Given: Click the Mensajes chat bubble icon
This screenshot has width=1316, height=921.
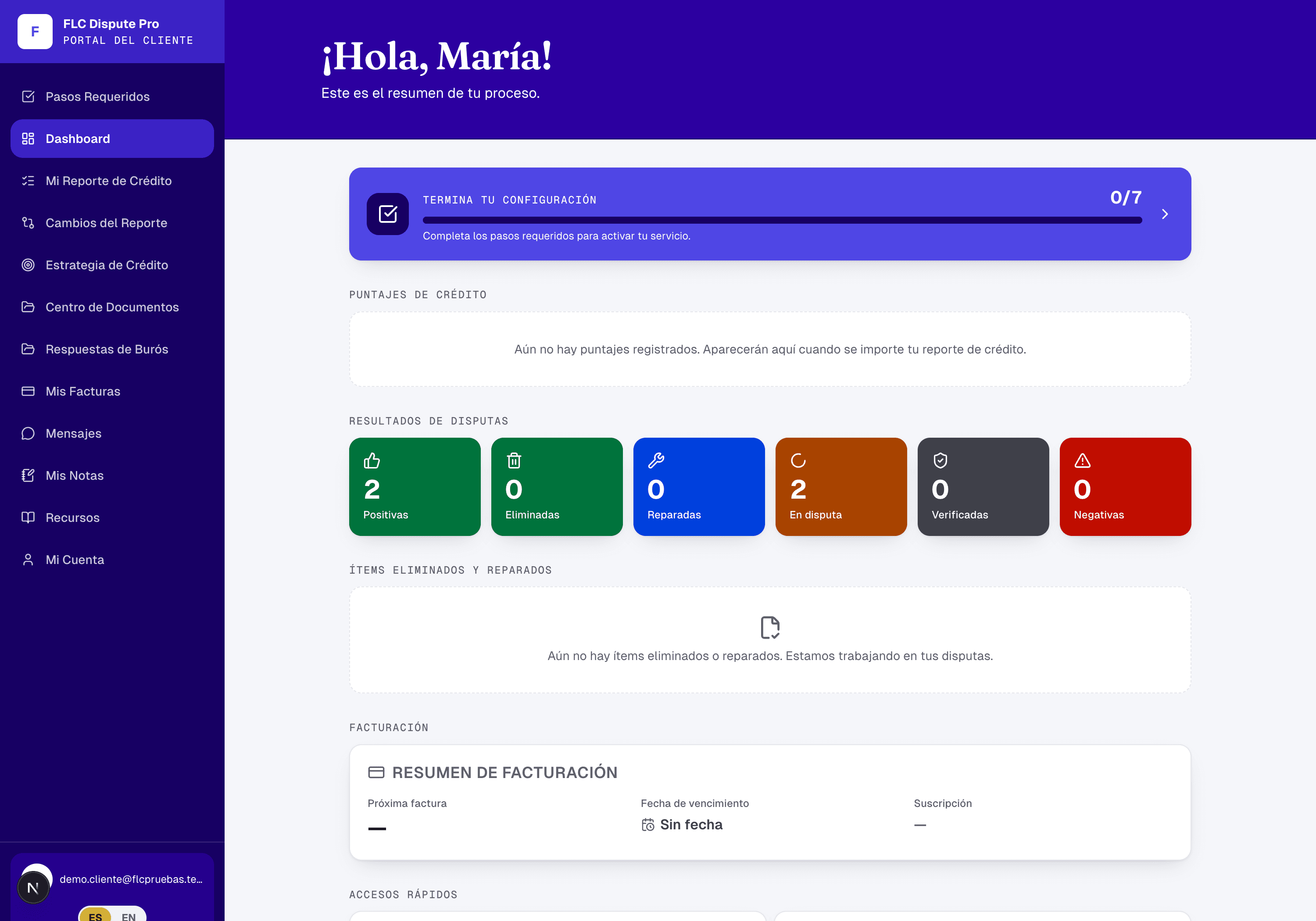Looking at the screenshot, I should 28,433.
